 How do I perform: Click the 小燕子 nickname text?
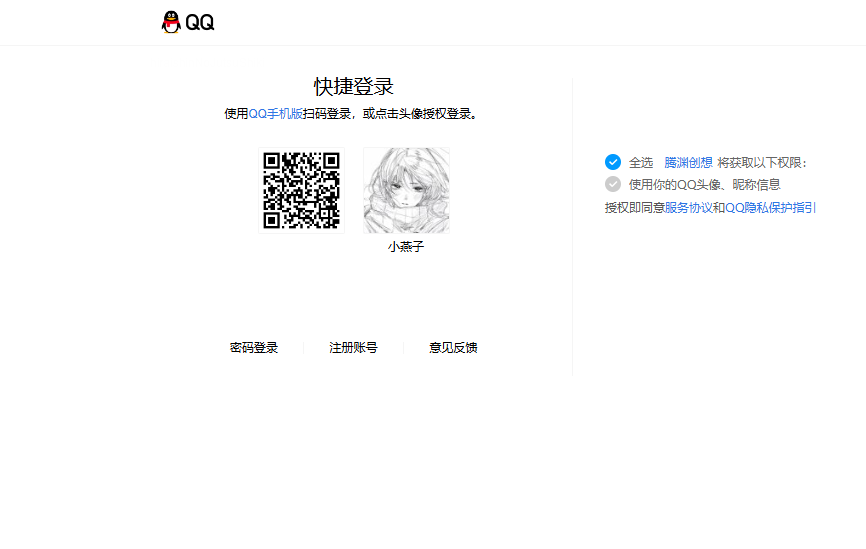click(x=406, y=247)
